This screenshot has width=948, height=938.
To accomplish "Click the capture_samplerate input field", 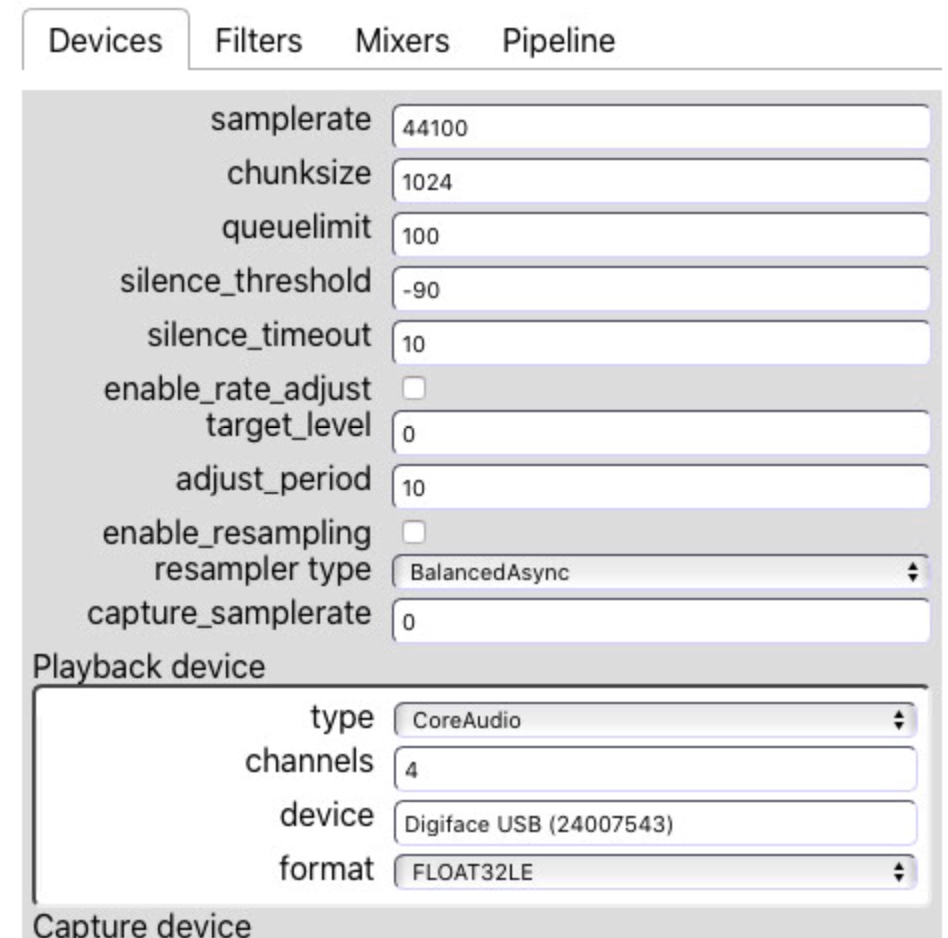I will 661,621.
